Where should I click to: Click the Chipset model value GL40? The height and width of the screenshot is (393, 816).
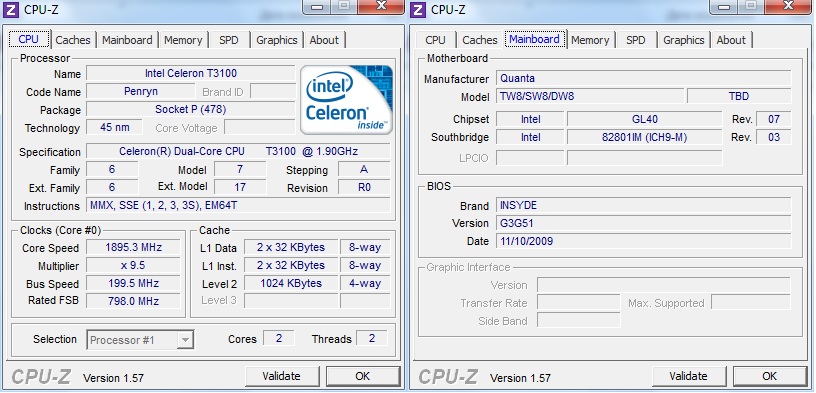click(644, 119)
